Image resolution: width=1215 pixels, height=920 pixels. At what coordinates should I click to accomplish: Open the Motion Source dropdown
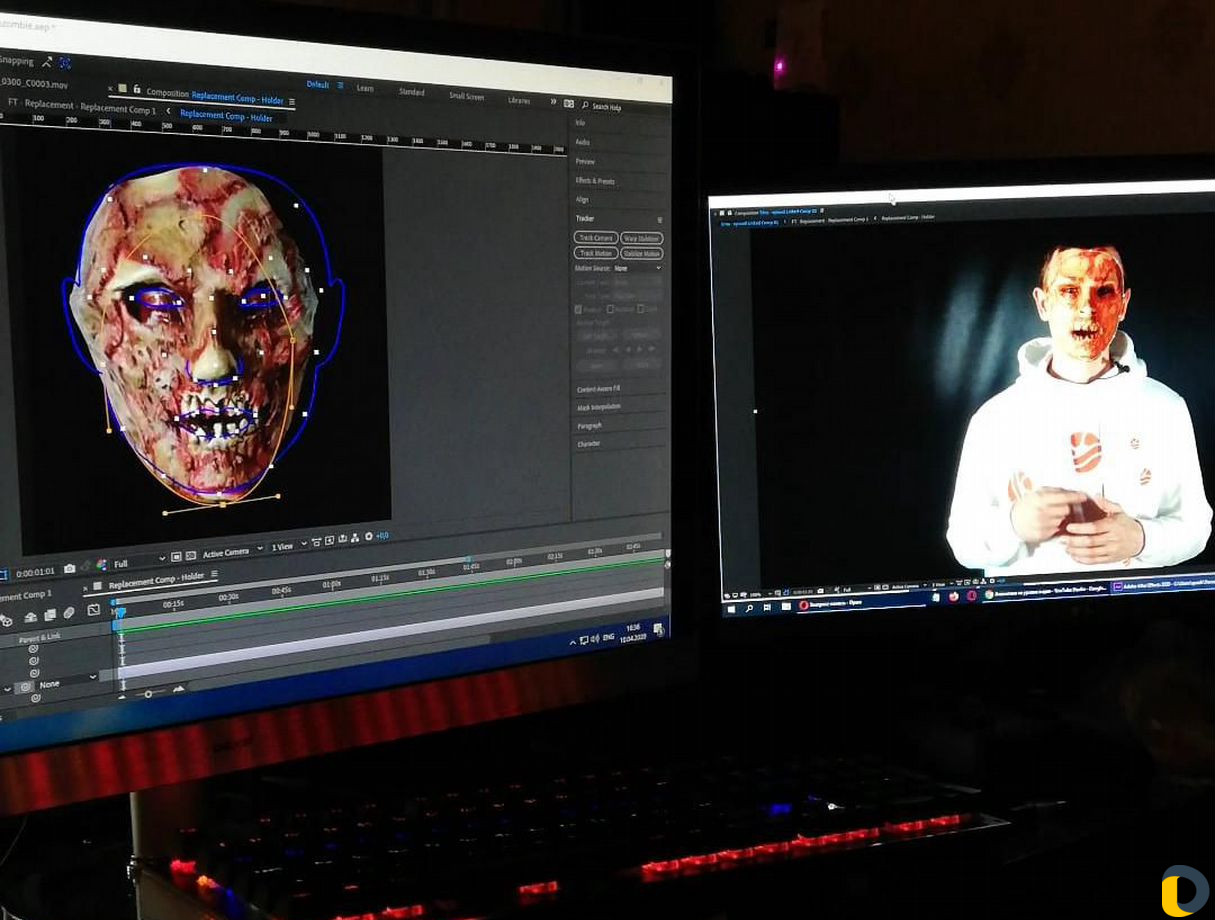(637, 268)
